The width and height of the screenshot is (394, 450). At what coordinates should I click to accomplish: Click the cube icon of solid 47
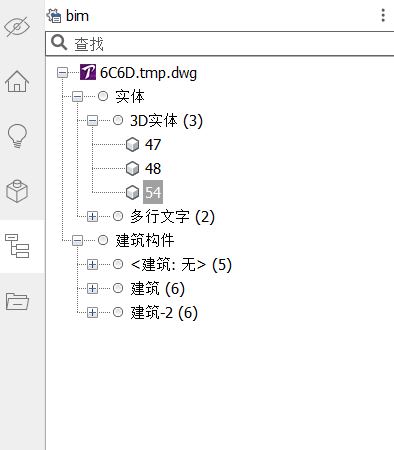click(x=132, y=145)
